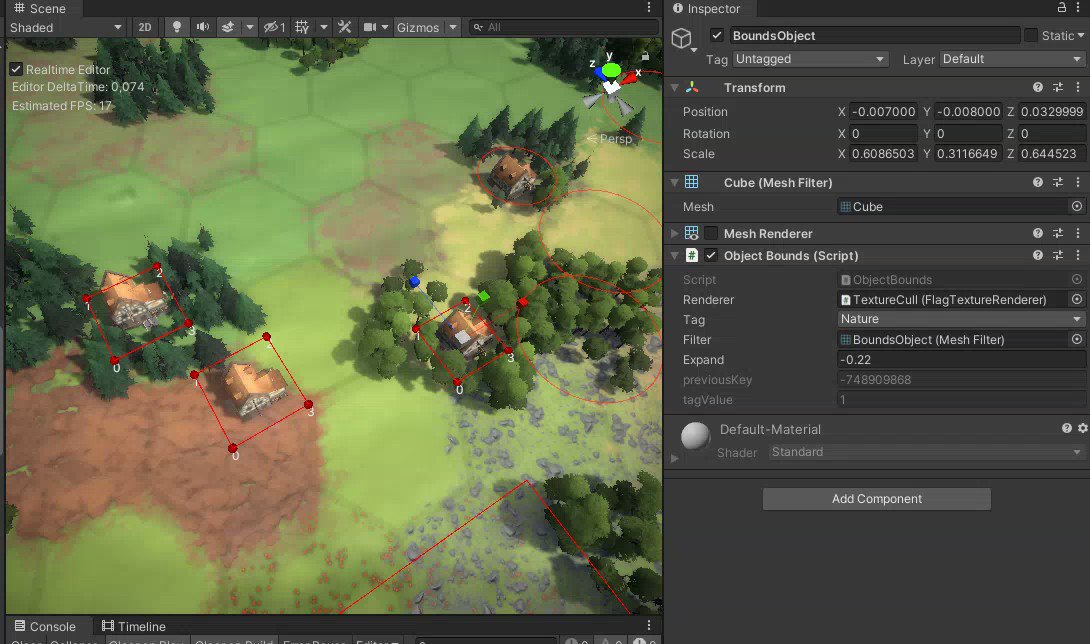
Task: Open Mesh Renderer three-dot menu
Action: pos(1078,233)
